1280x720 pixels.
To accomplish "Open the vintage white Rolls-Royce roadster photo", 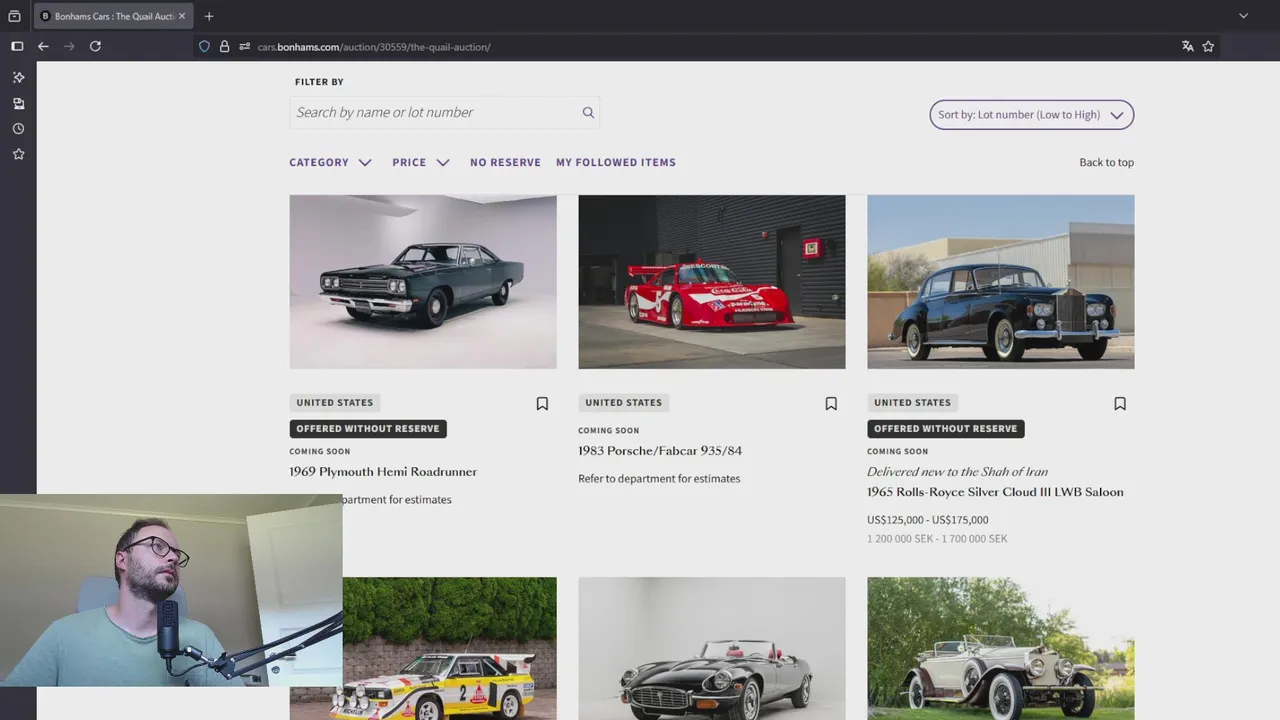I will (x=1000, y=648).
